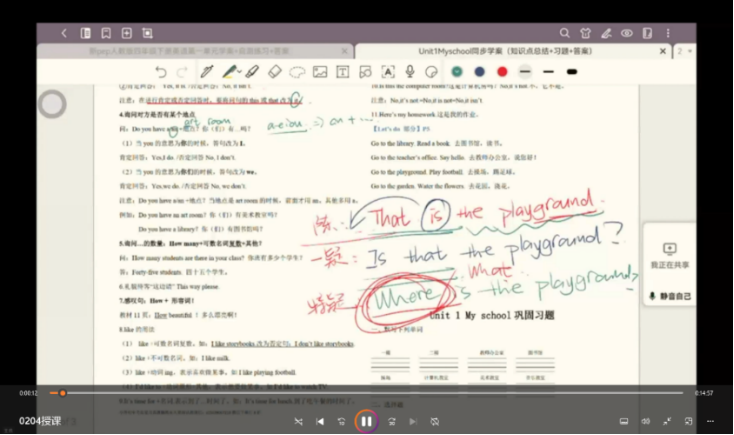Toggle the eye view mode icon
Screen dimensions: 734x435
(627, 33)
